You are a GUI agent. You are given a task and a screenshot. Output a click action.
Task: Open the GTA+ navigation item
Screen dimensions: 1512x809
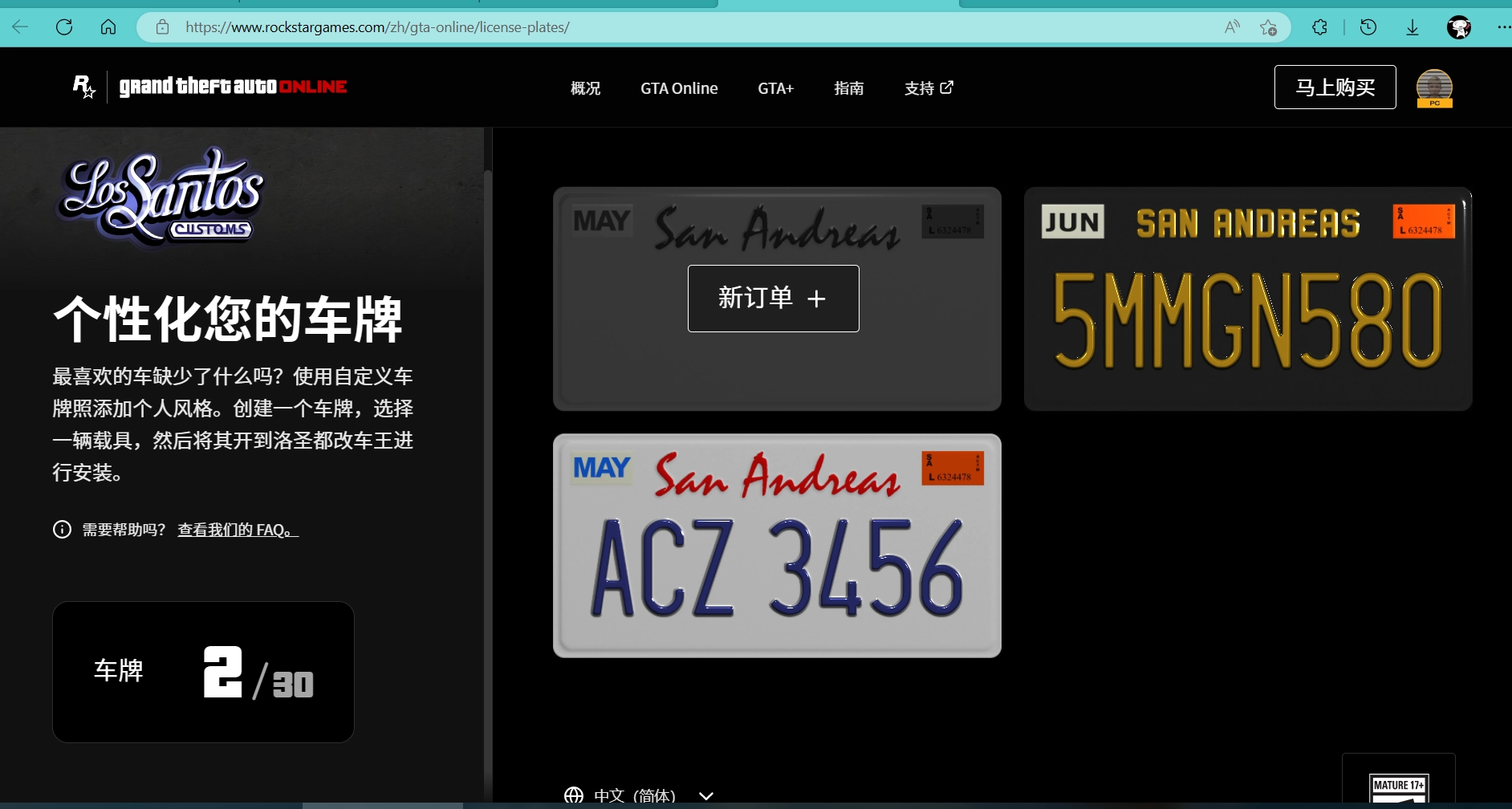pos(775,88)
